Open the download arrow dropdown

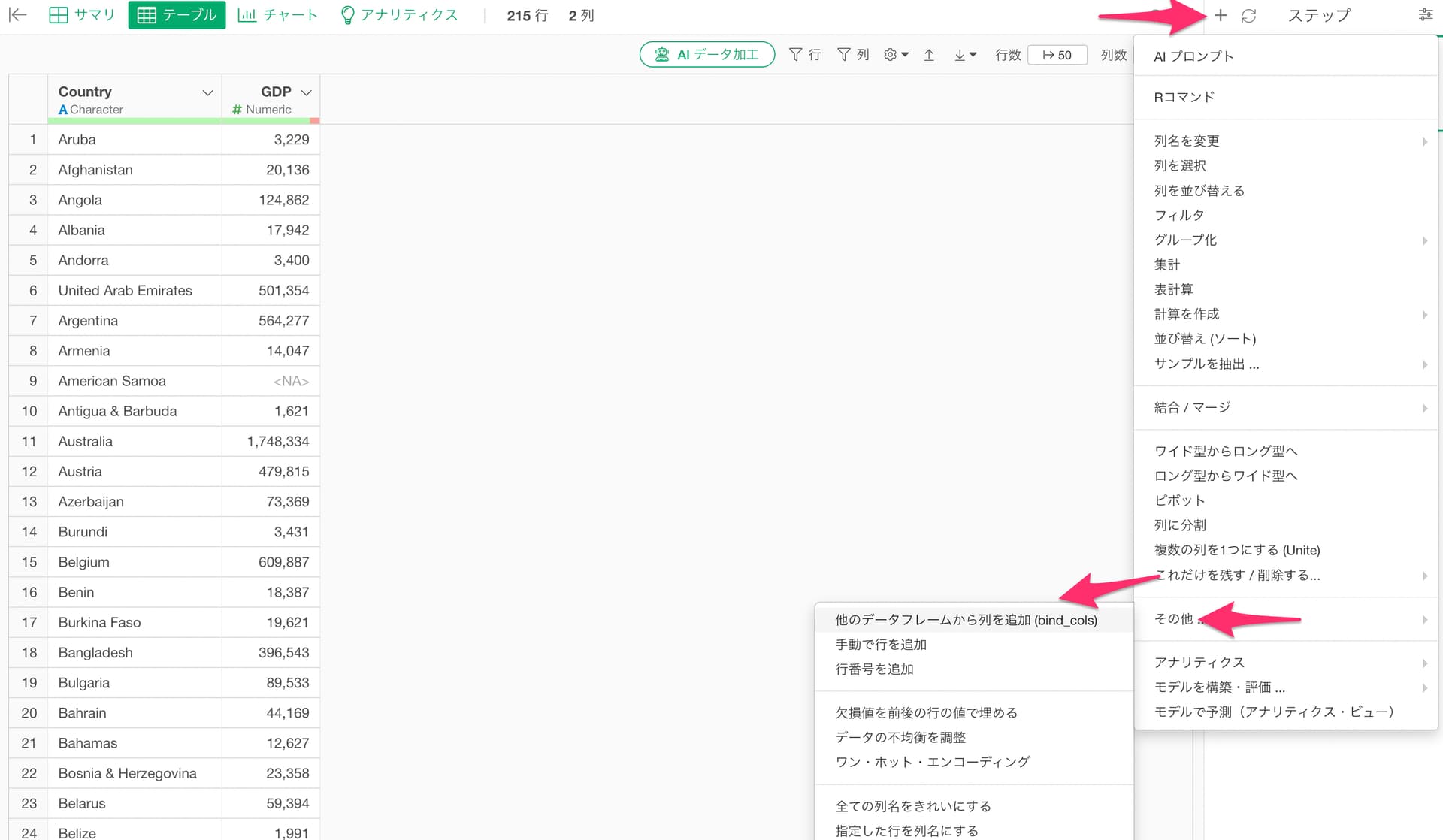[x=965, y=55]
